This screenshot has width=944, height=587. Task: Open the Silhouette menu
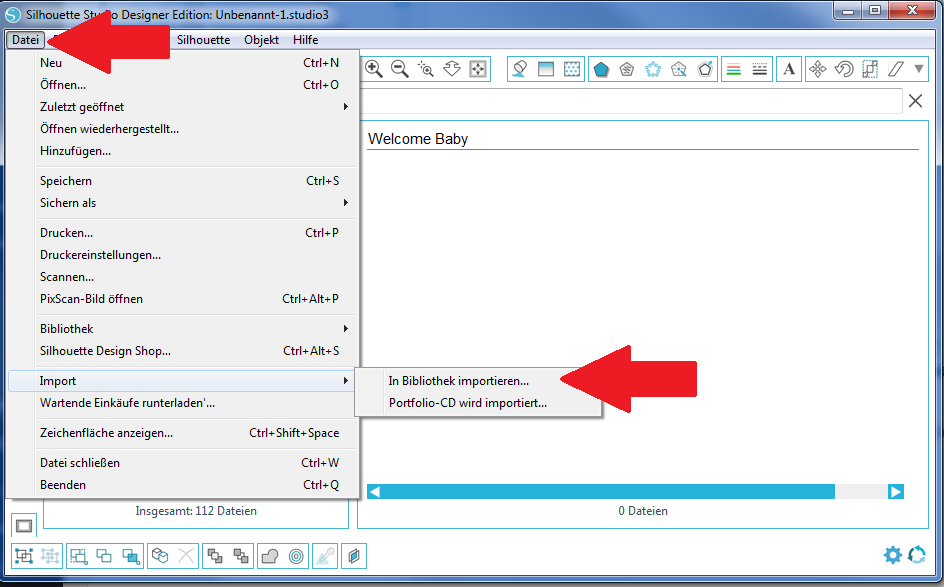coord(203,39)
